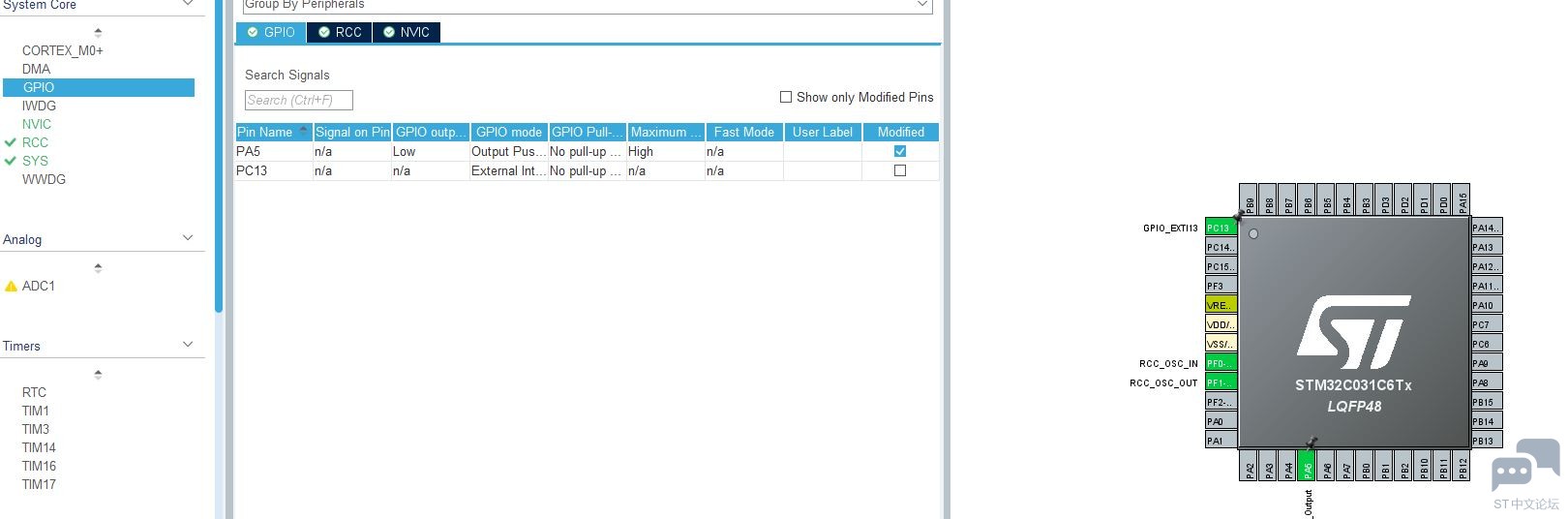Screen dimensions: 1568x519
Task: Sort table by Pin Name column
Action: point(274,132)
